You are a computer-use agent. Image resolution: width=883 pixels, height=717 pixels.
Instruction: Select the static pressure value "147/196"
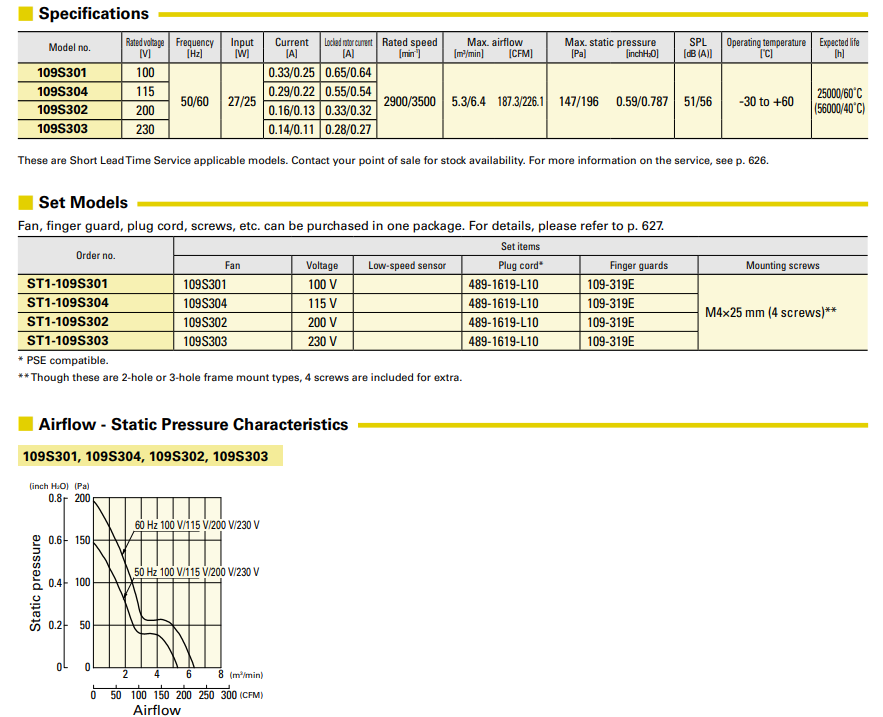(x=578, y=102)
